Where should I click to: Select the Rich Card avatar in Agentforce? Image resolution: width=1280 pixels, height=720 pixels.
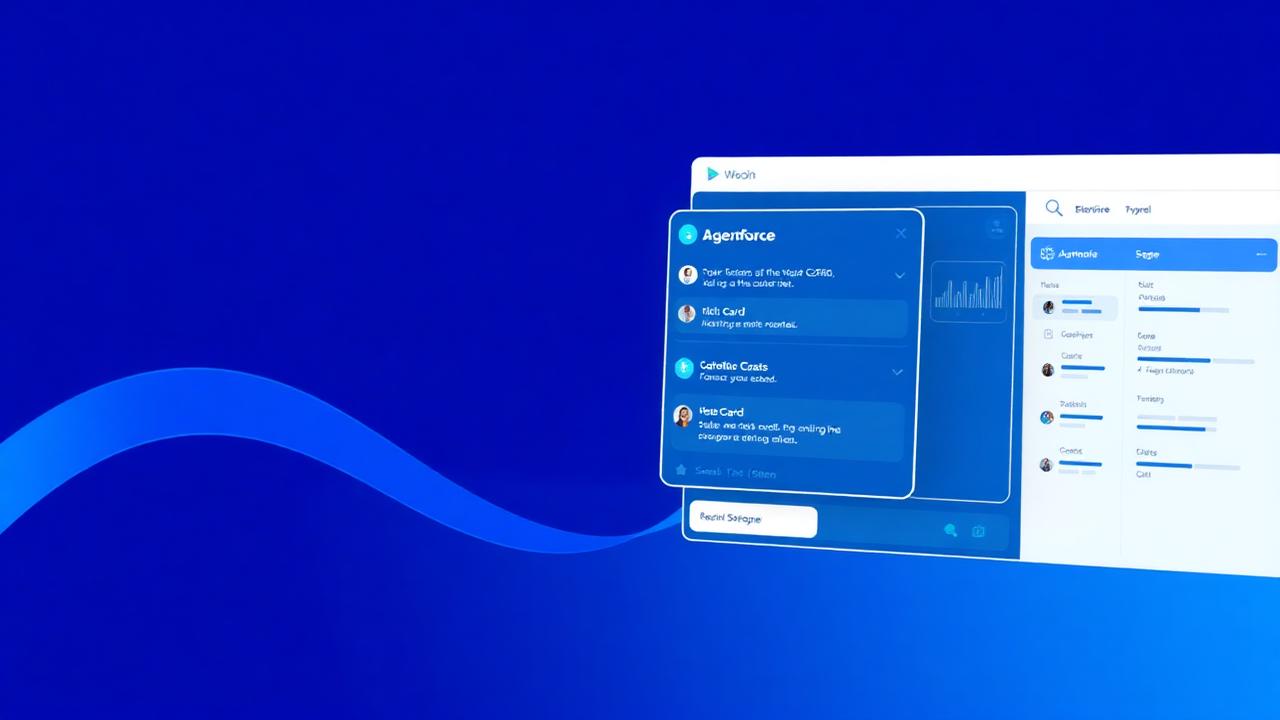[686, 314]
